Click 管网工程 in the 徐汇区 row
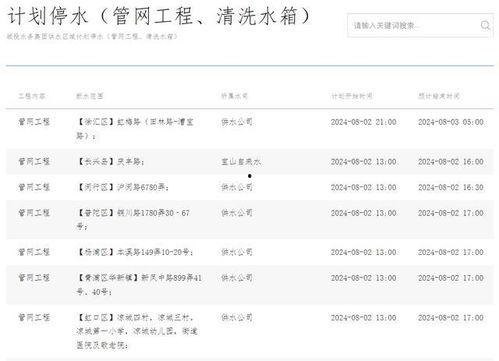The width and height of the screenshot is (499, 361). tap(34, 122)
